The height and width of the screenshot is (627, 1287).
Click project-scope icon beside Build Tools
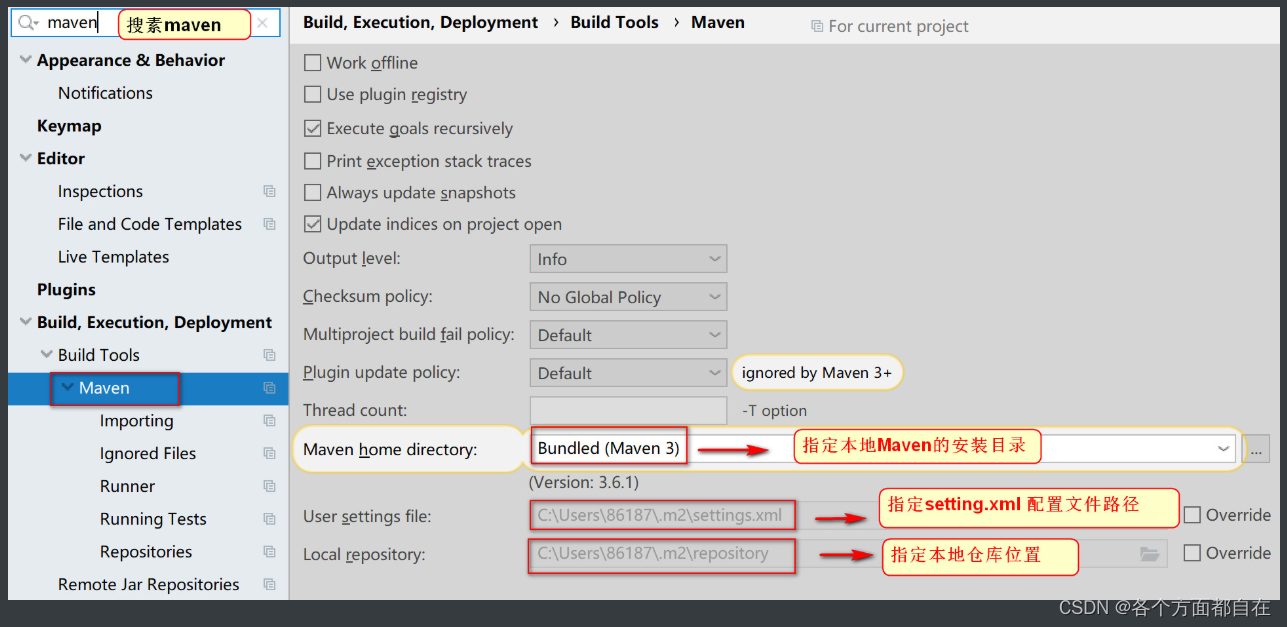[x=269, y=355]
